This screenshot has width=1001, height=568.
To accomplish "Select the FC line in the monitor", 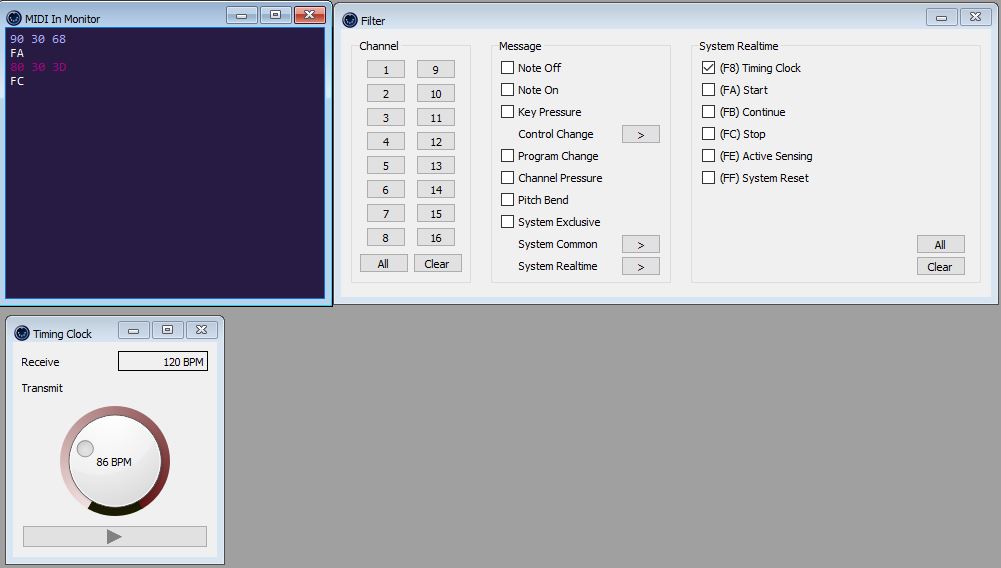I will point(17,81).
